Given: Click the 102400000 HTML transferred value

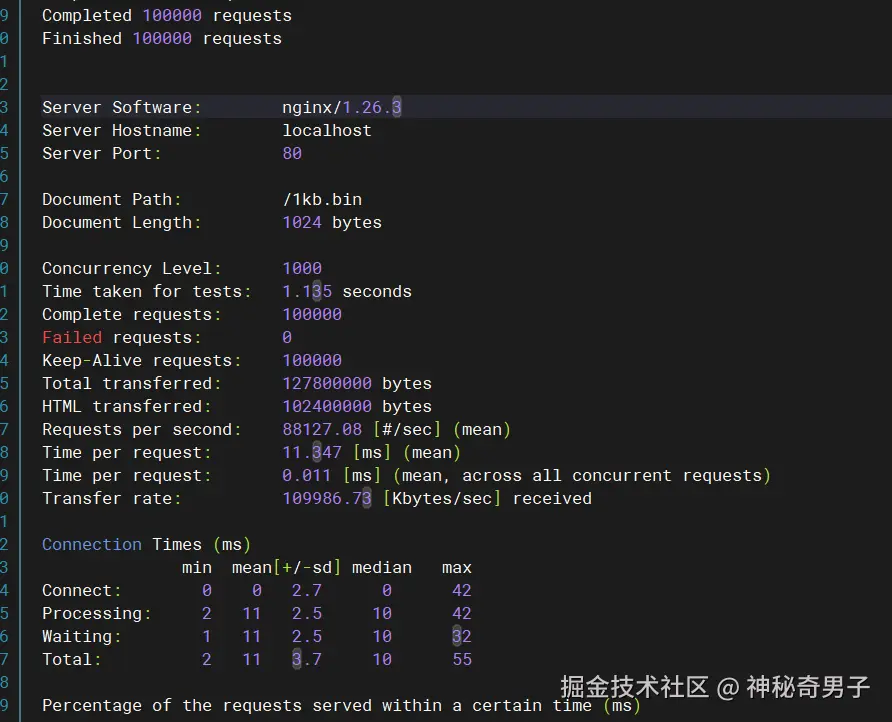Looking at the screenshot, I should (x=327, y=407).
